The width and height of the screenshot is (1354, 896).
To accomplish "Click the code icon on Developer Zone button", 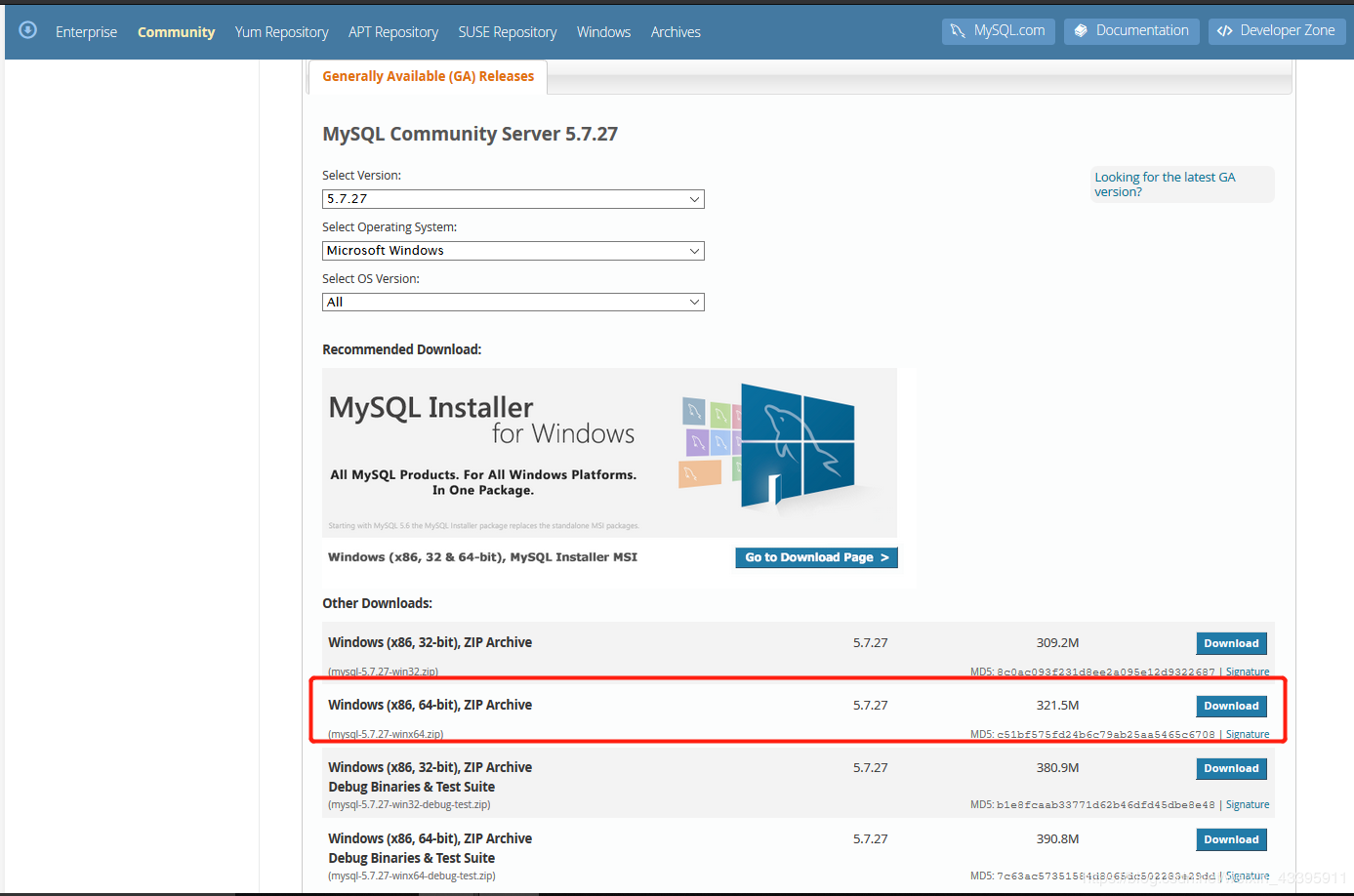I will coord(1224,30).
